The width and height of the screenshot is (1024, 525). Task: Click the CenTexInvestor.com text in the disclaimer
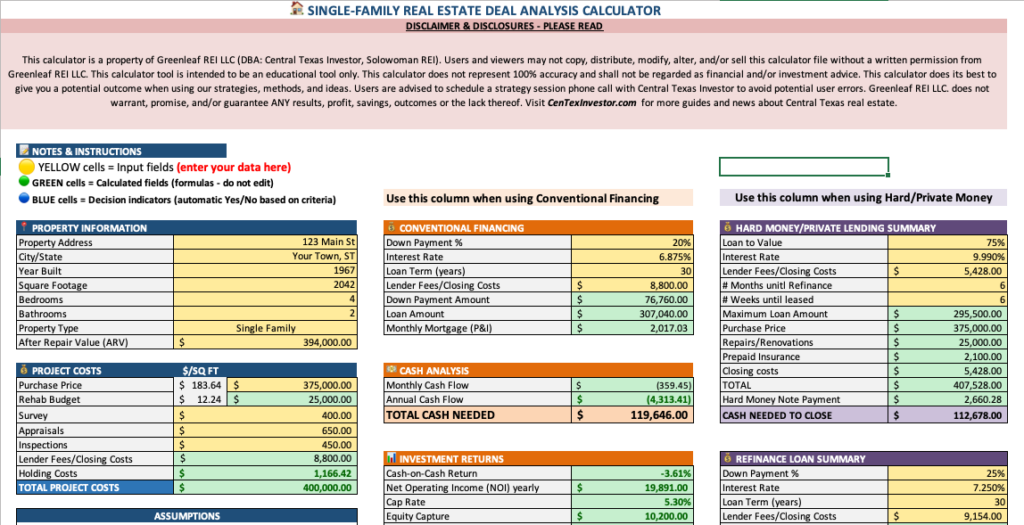tap(592, 103)
